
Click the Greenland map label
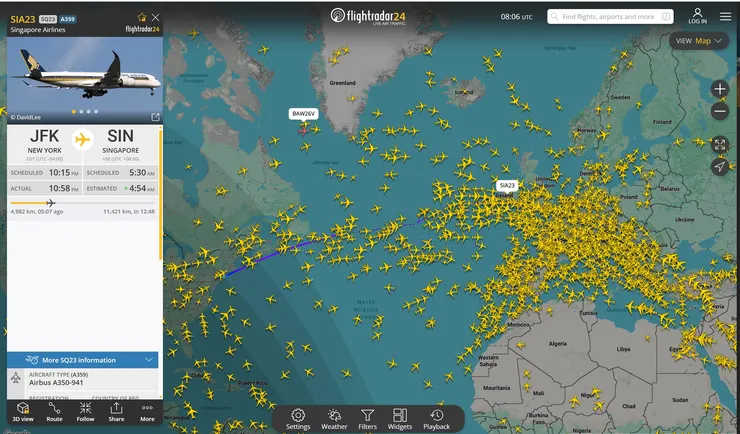(x=342, y=83)
